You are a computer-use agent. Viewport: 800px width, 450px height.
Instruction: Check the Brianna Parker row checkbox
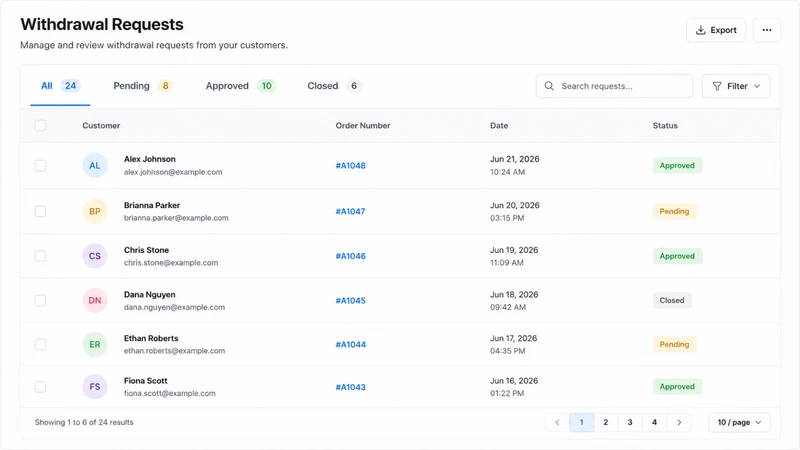click(x=40, y=211)
